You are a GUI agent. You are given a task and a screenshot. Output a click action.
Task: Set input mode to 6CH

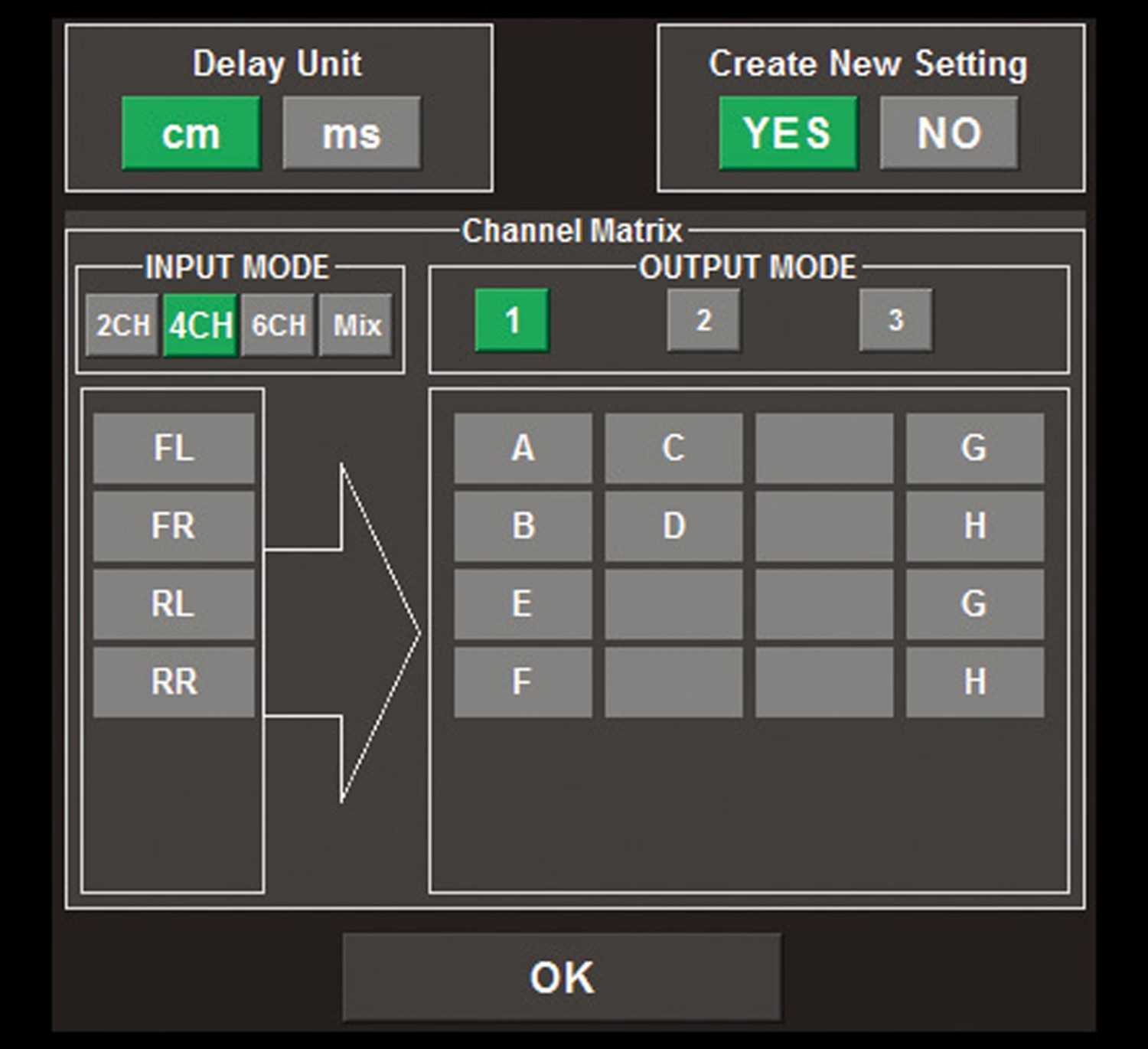point(279,325)
